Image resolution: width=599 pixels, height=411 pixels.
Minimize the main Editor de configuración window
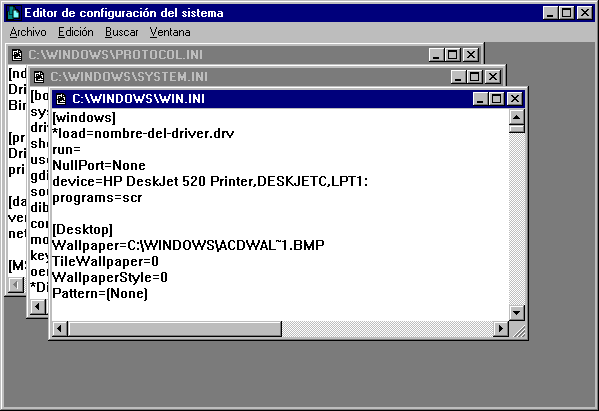[550, 13]
